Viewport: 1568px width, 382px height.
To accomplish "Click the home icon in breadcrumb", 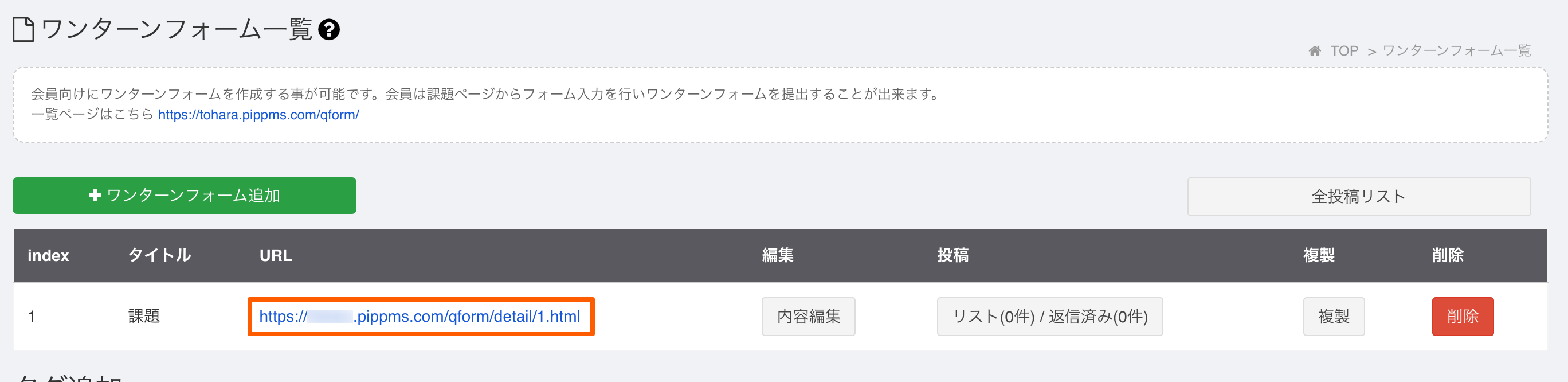I will 1315,50.
